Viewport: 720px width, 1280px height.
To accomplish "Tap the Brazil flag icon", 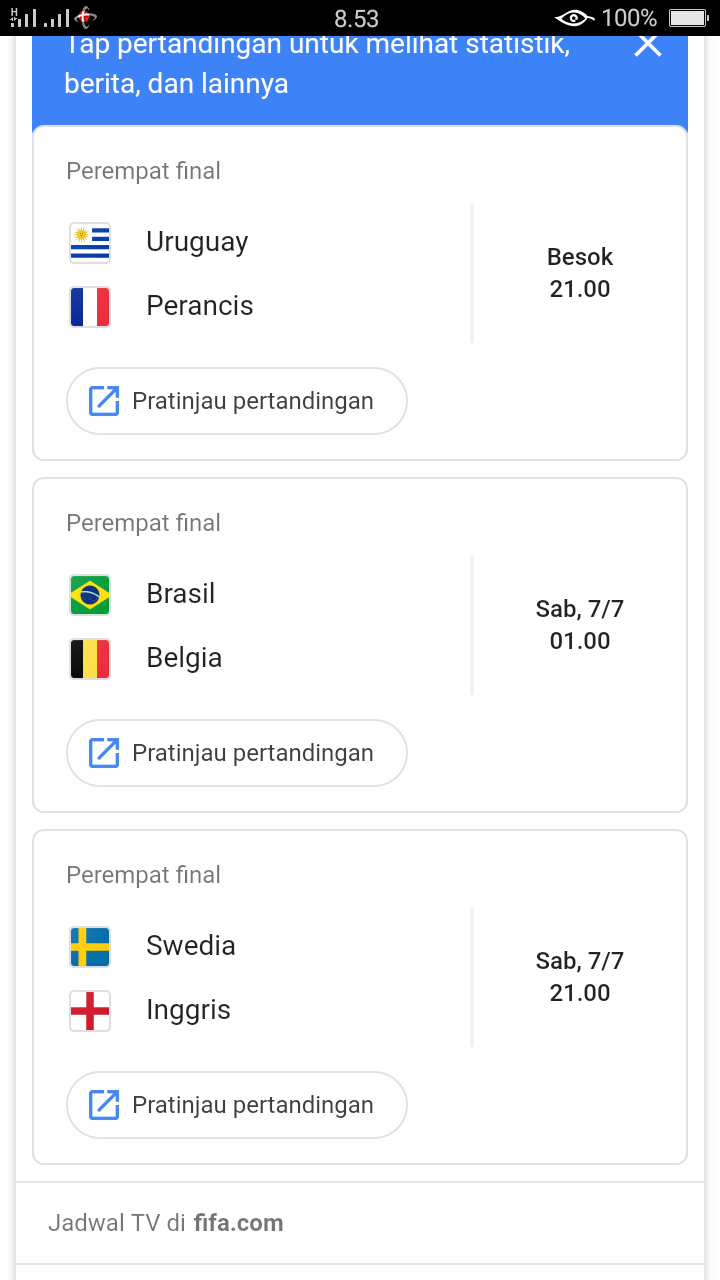I will (x=90, y=595).
